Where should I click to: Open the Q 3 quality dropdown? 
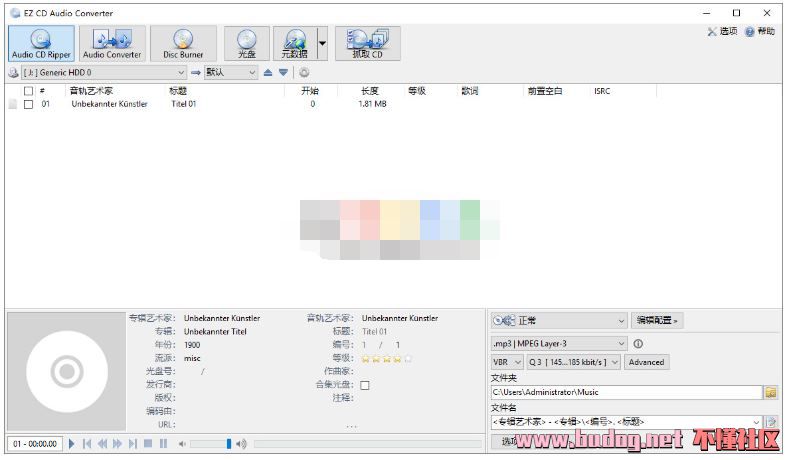coord(573,362)
